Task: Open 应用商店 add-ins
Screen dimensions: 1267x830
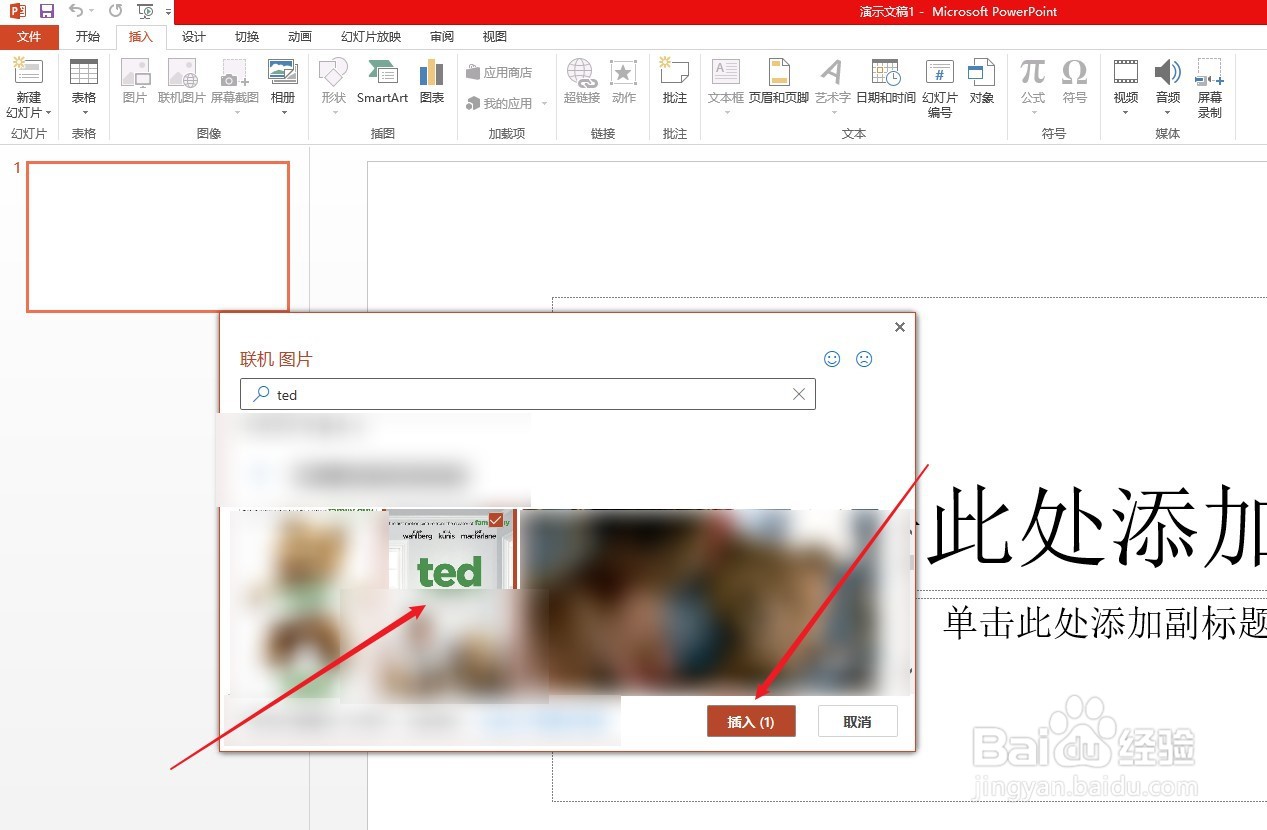Action: tap(500, 73)
